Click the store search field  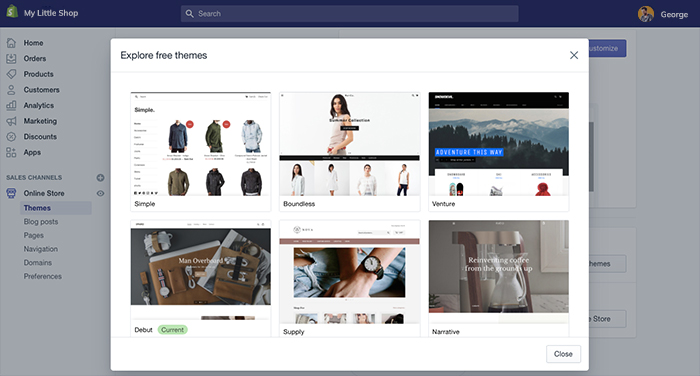pyautogui.click(x=350, y=13)
